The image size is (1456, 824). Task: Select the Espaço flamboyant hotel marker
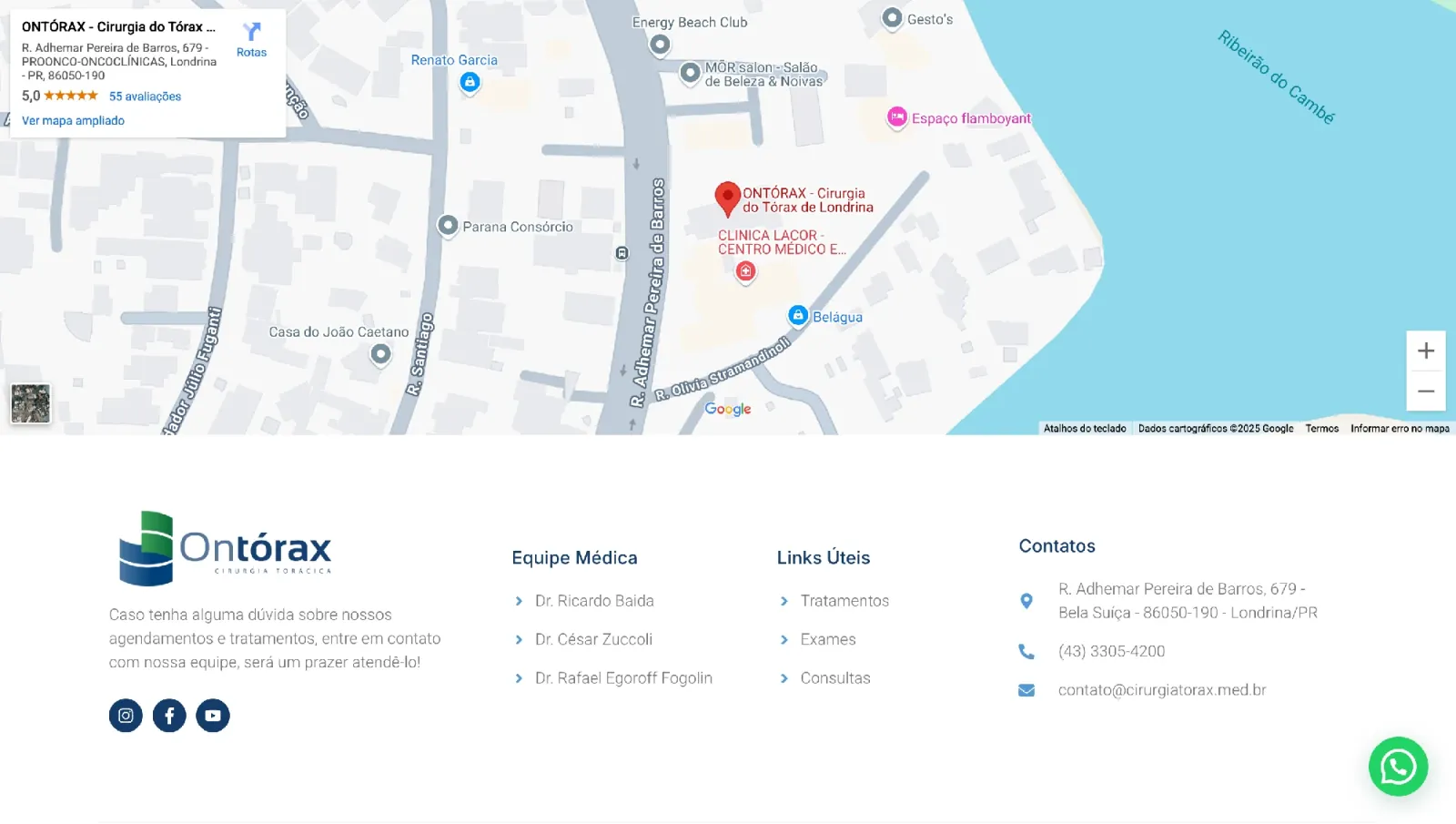coord(897,117)
